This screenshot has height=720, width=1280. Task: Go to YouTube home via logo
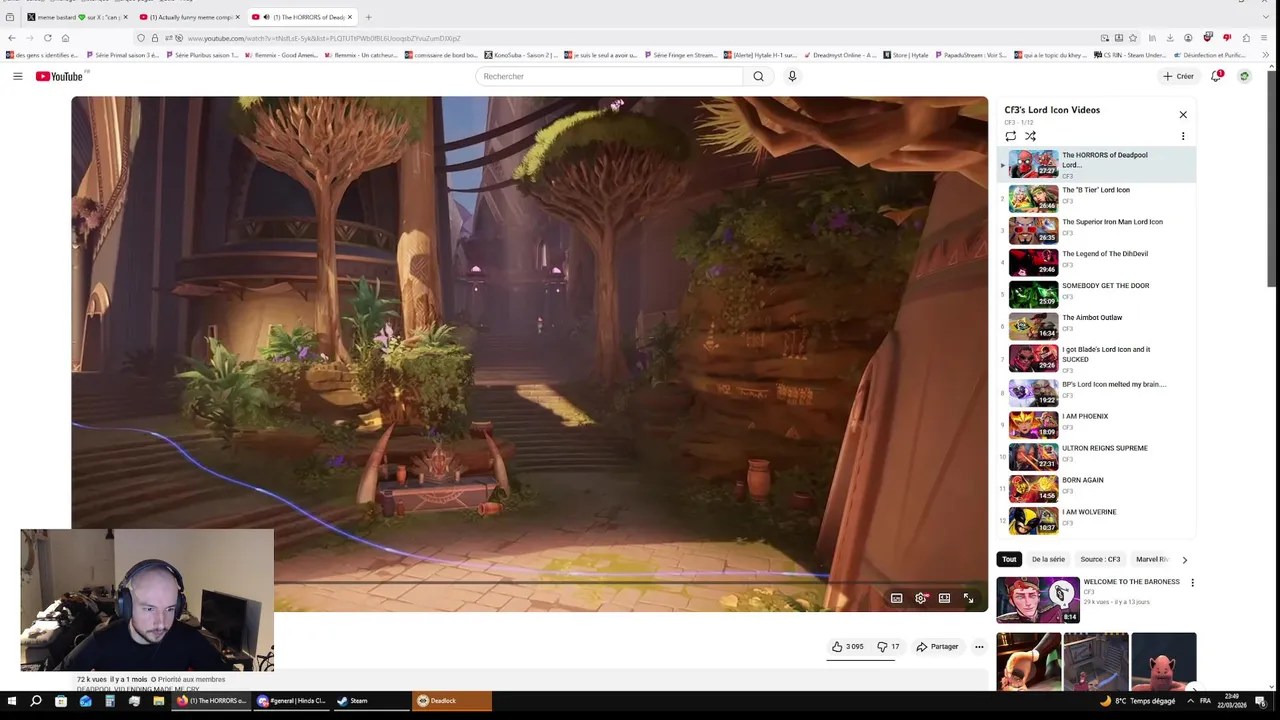(x=59, y=76)
